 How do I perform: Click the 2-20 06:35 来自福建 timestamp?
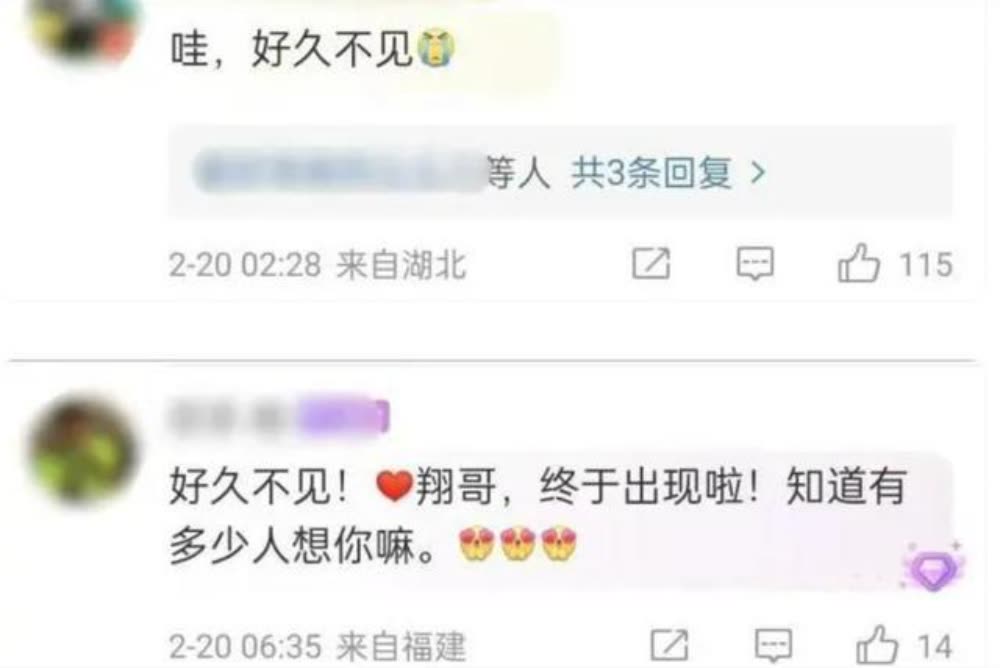(317, 646)
